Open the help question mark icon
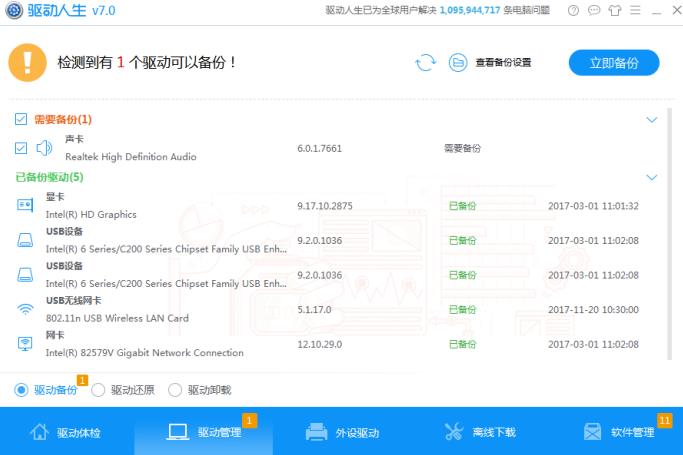The height and width of the screenshot is (455, 683). 573,10
